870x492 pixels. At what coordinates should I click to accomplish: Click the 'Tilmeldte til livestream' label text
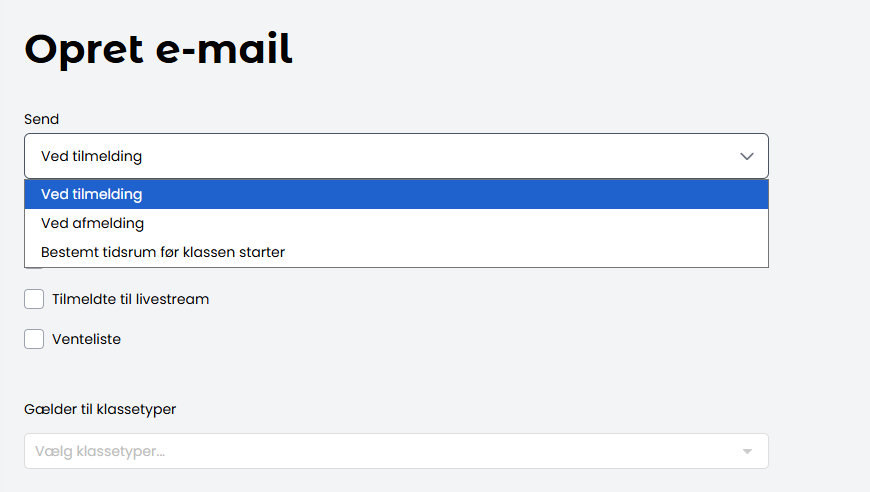130,299
